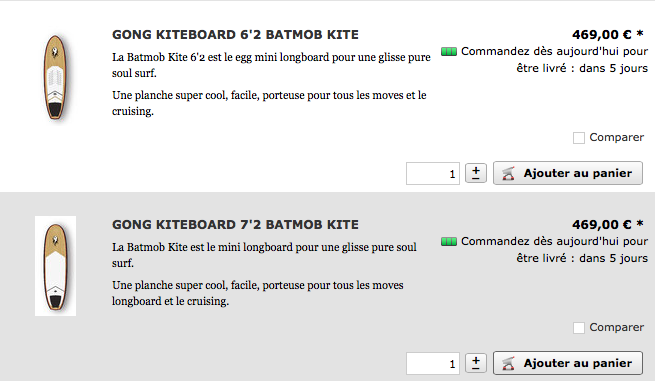The image size is (655, 381).
Task: Open the 7'2 Batmob Kite board thumbnail
Action: (x=56, y=266)
